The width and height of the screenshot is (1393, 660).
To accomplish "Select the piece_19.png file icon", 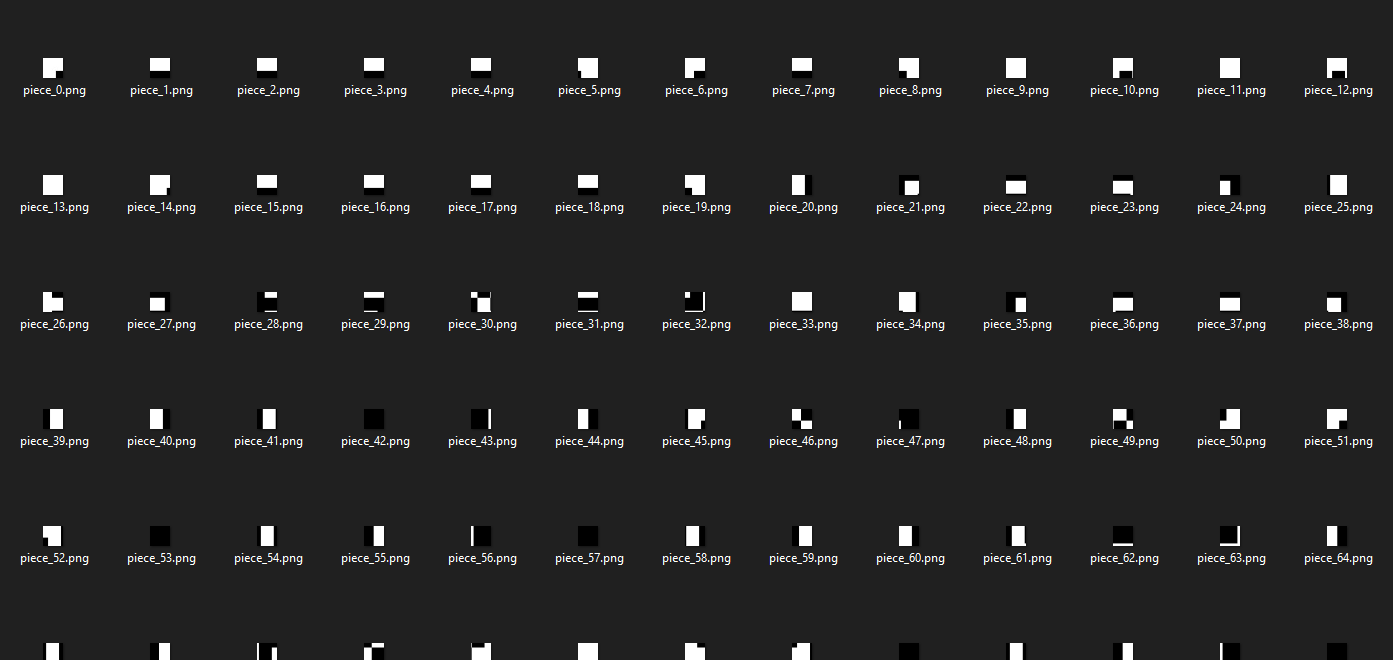I will (696, 185).
